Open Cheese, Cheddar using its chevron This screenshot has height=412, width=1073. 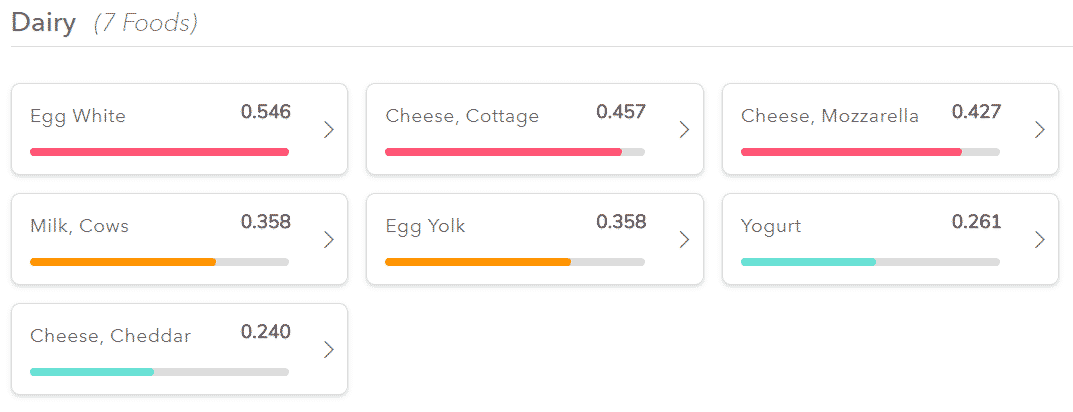click(329, 350)
